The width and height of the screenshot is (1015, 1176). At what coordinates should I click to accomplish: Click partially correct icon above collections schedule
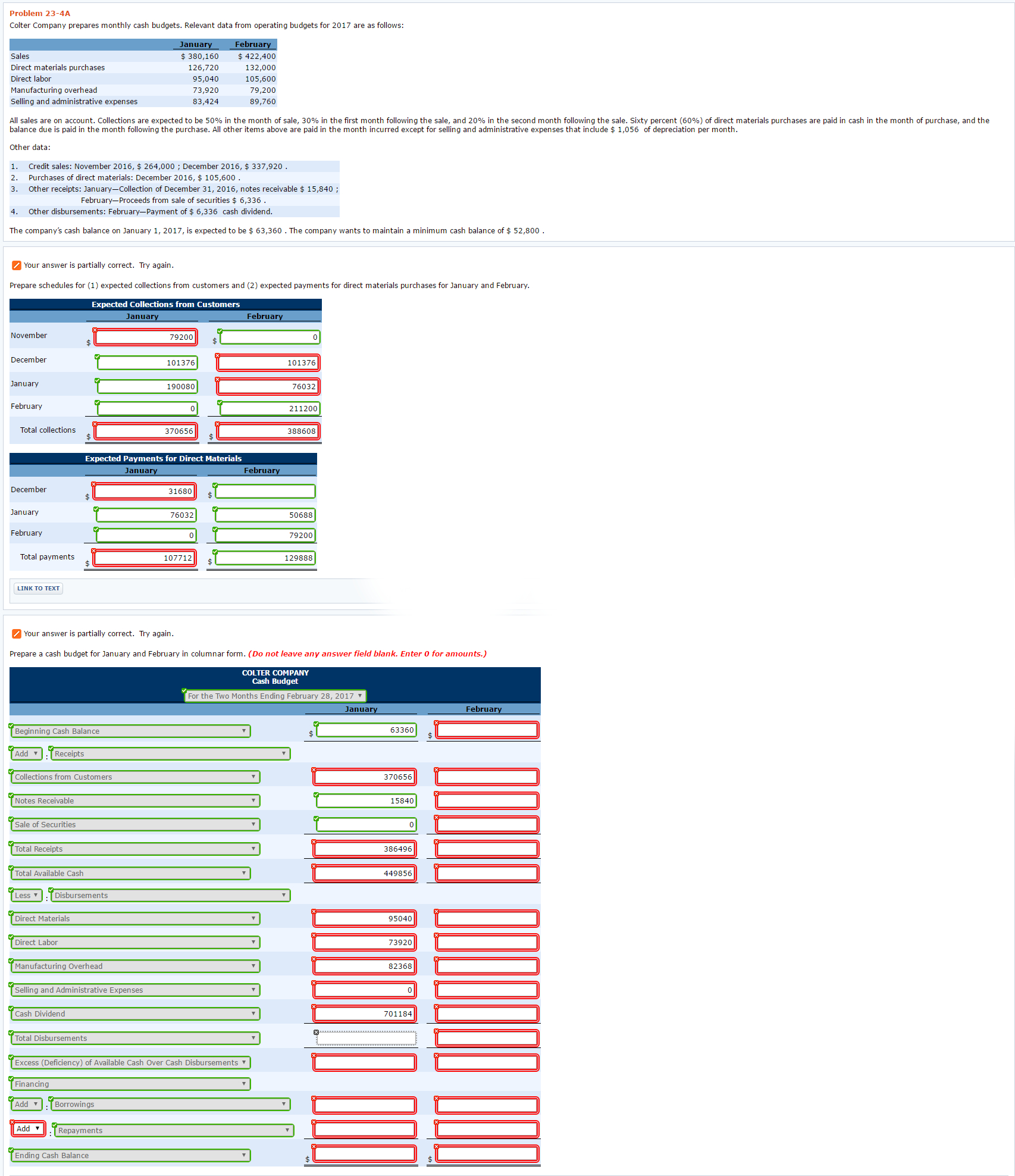(x=17, y=265)
